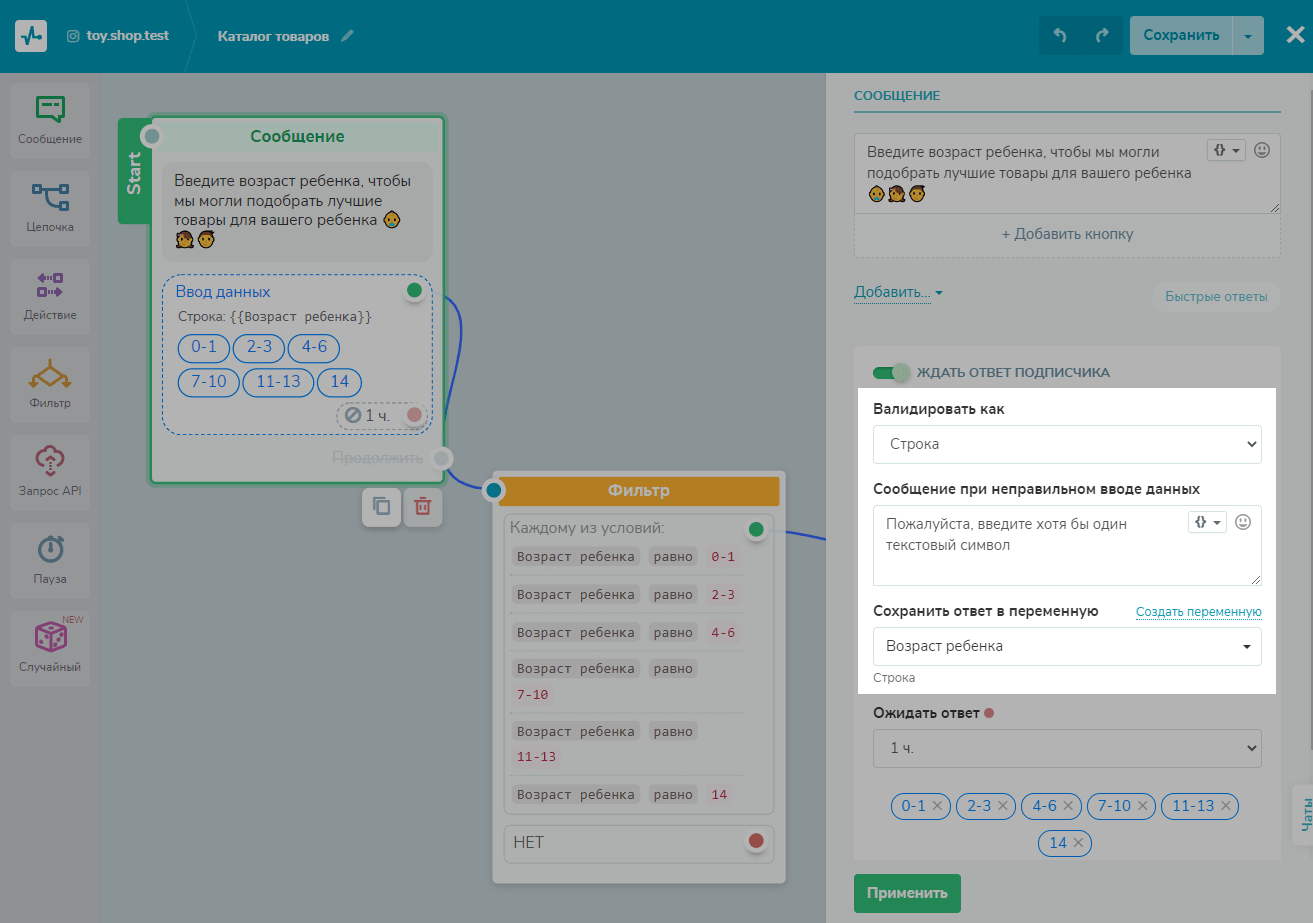Select the Message block icon in sidebar

(x=50, y=111)
